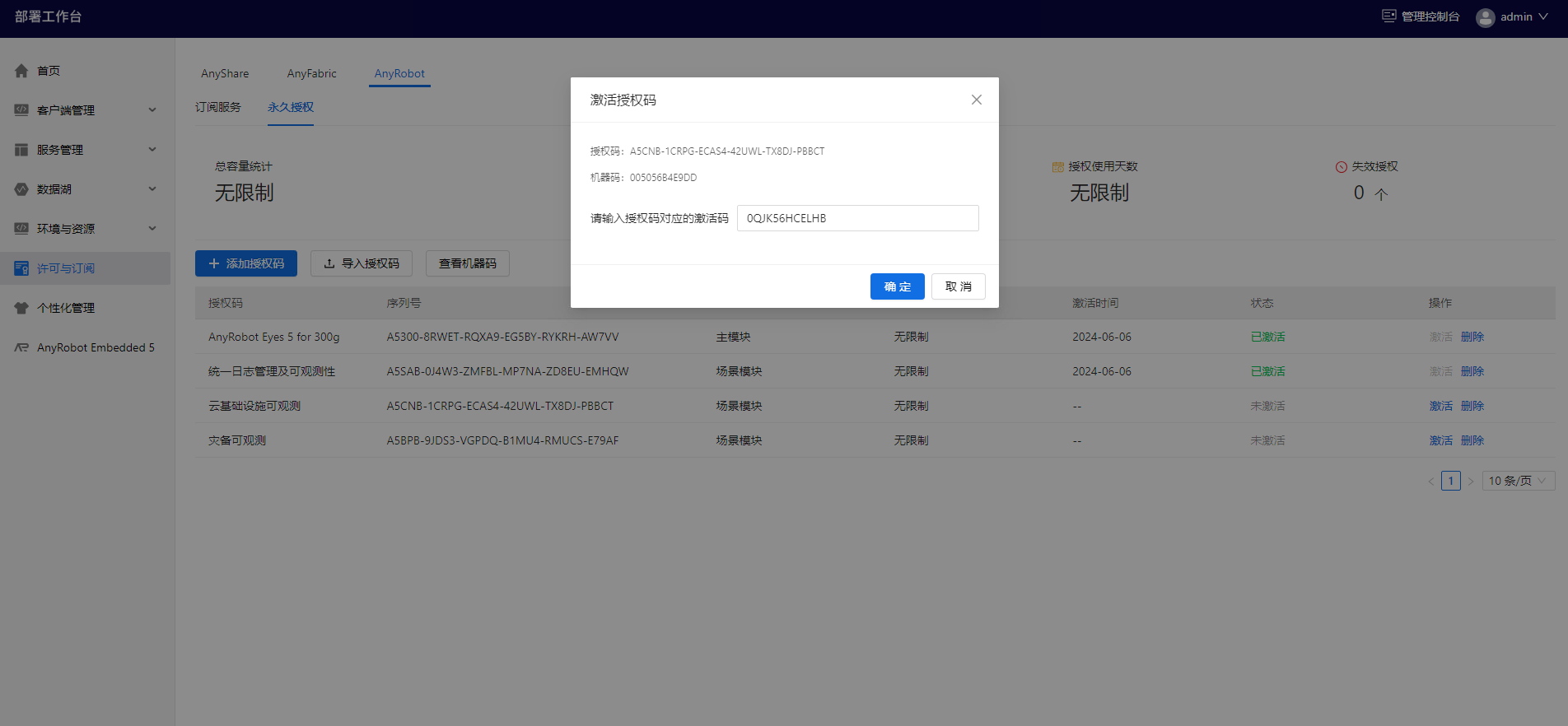
Task: Expand the 客户端管理 menu chevron
Action: 152,110
